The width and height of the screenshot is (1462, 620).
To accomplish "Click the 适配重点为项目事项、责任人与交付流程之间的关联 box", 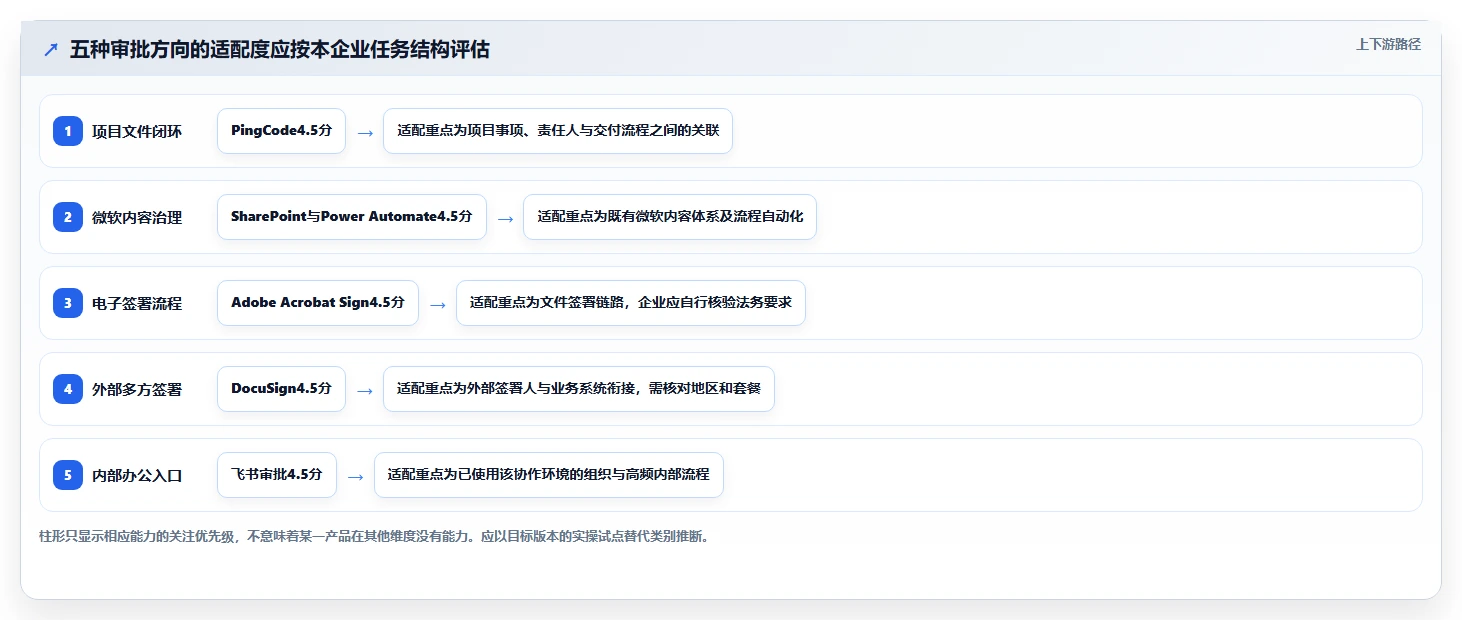I will 558,131.
